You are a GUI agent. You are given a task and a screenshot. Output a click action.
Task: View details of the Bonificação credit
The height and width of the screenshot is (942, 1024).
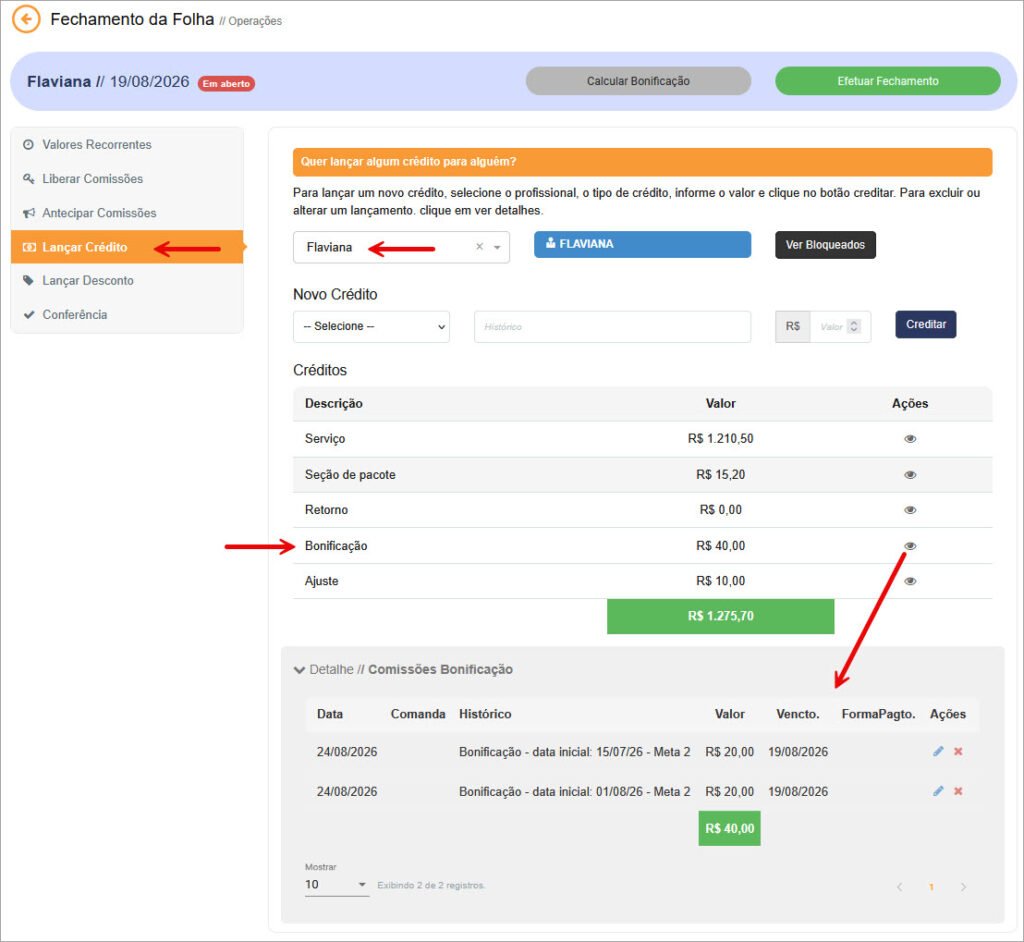[910, 545]
